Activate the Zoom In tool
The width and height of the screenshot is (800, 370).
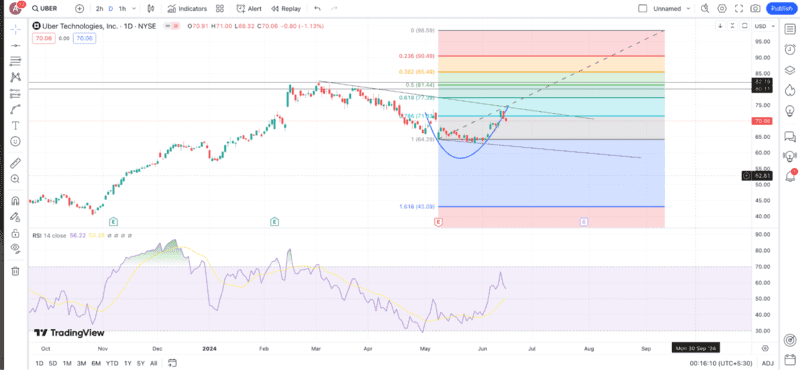pyautogui.click(x=15, y=179)
